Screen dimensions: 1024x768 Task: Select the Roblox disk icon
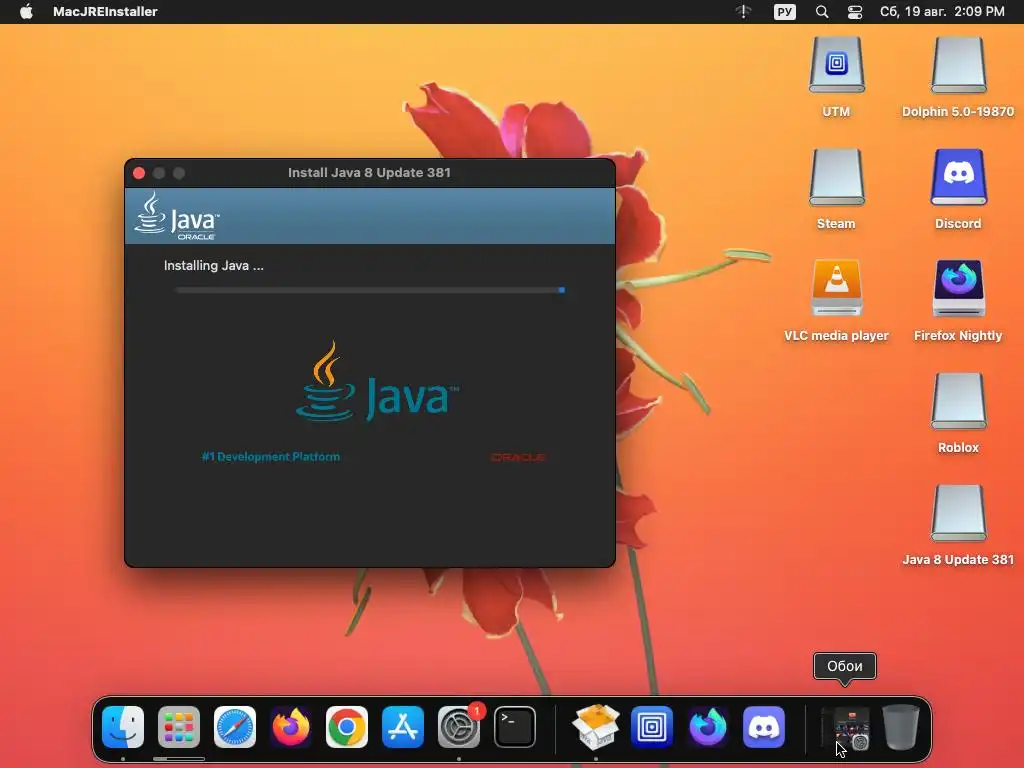[x=958, y=400]
